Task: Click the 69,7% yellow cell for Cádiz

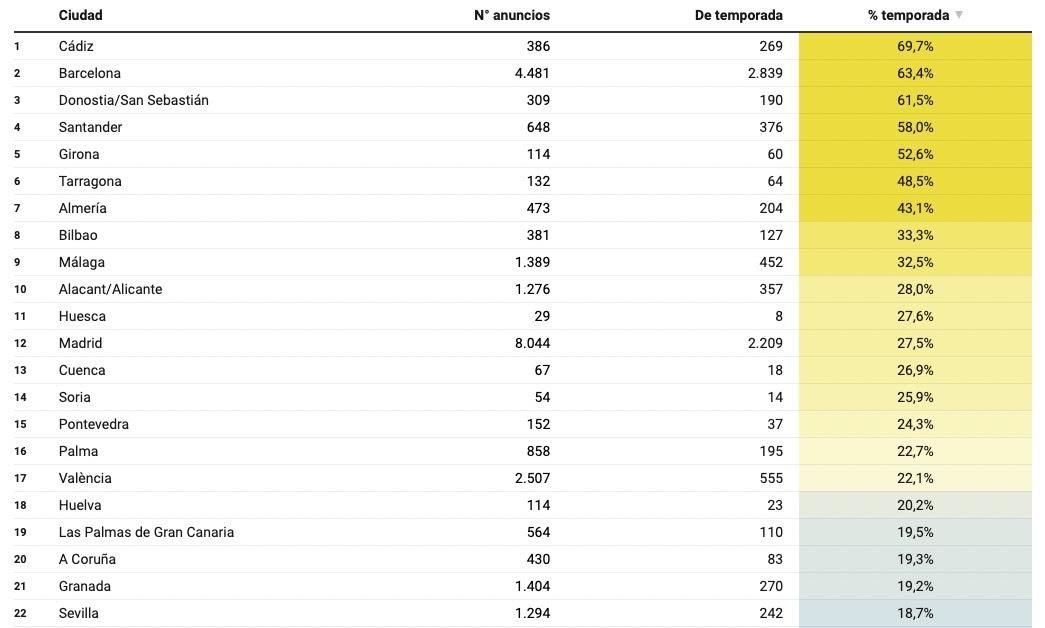Action: [915, 46]
